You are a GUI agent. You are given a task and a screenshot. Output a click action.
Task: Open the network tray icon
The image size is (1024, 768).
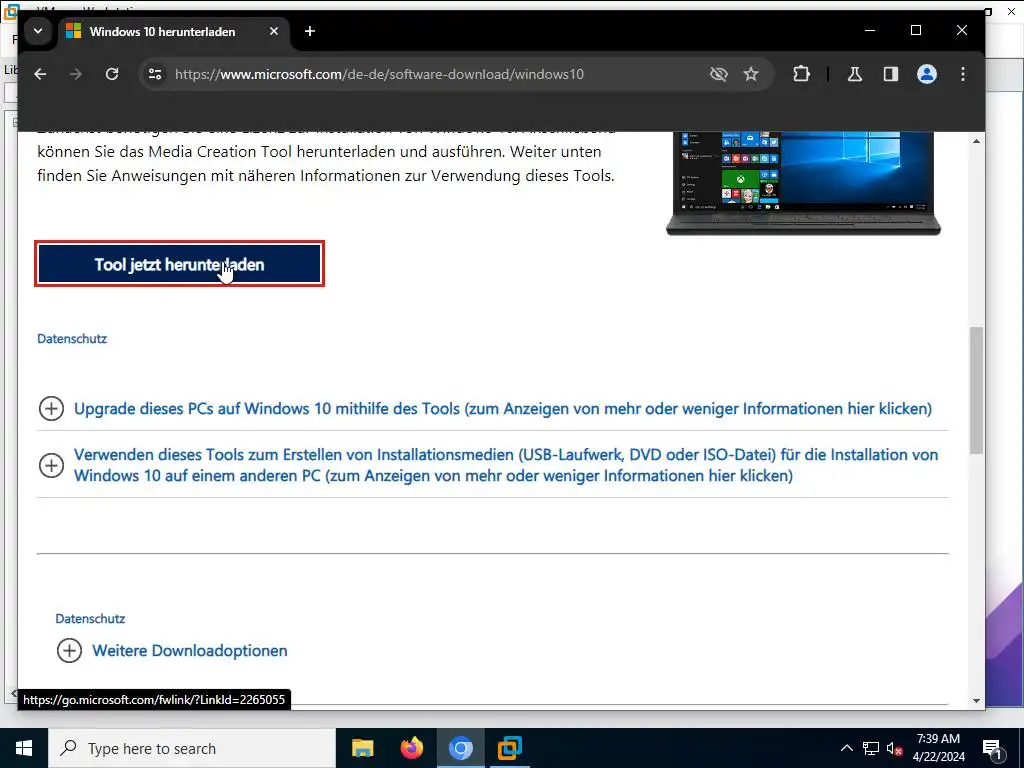[871, 748]
